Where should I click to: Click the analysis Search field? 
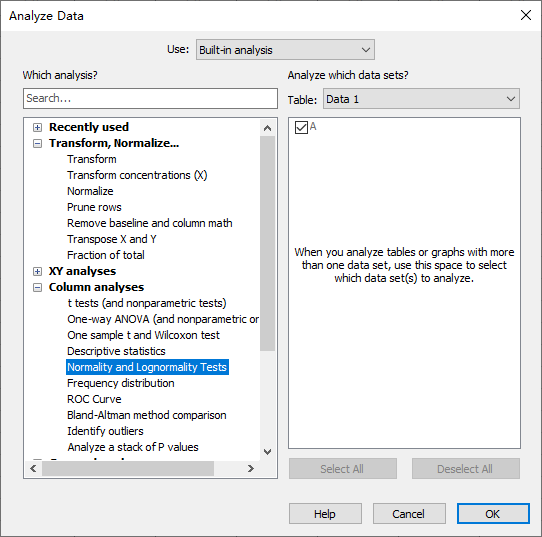point(150,98)
